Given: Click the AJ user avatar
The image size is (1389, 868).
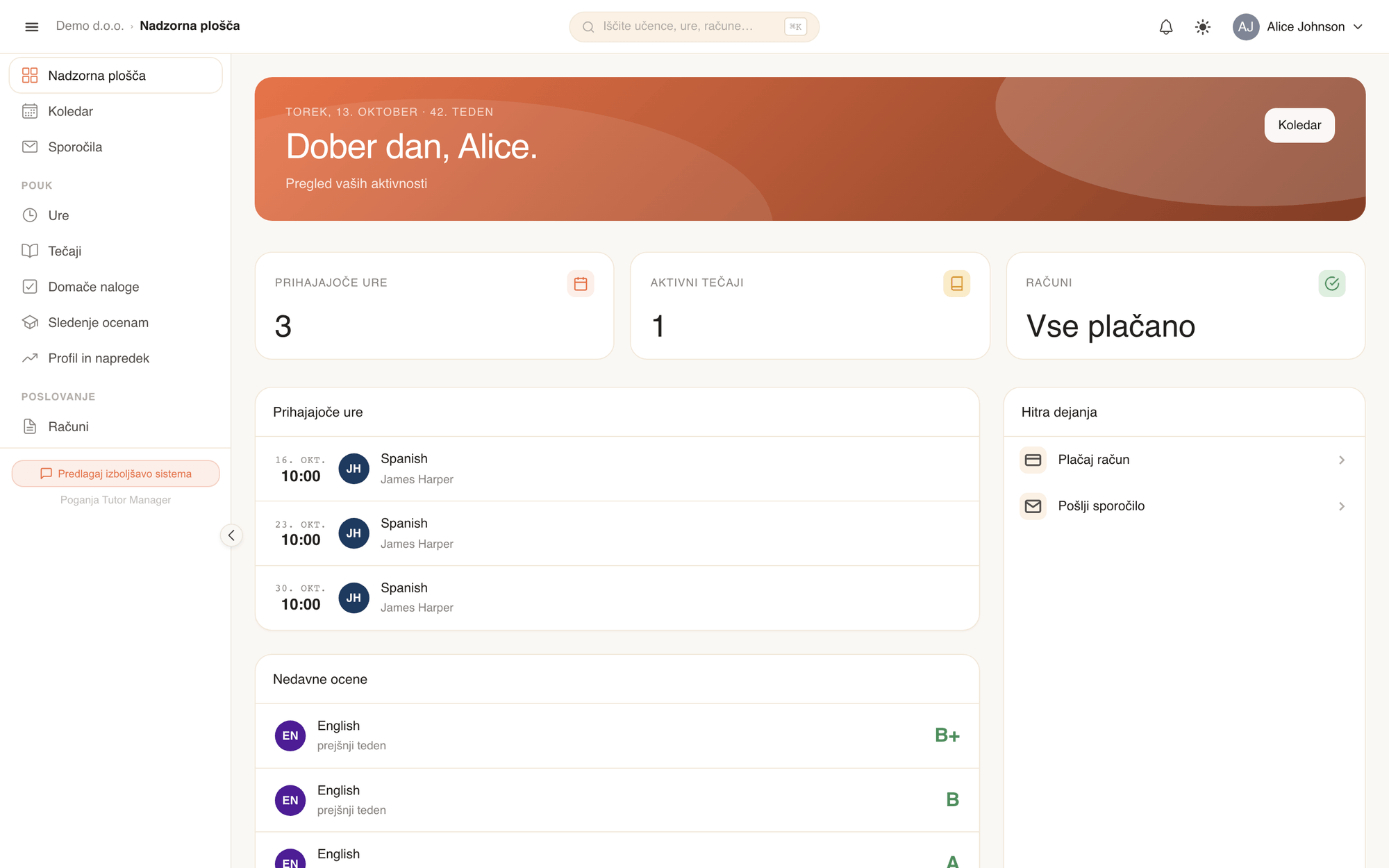Looking at the screenshot, I should pos(1246,27).
